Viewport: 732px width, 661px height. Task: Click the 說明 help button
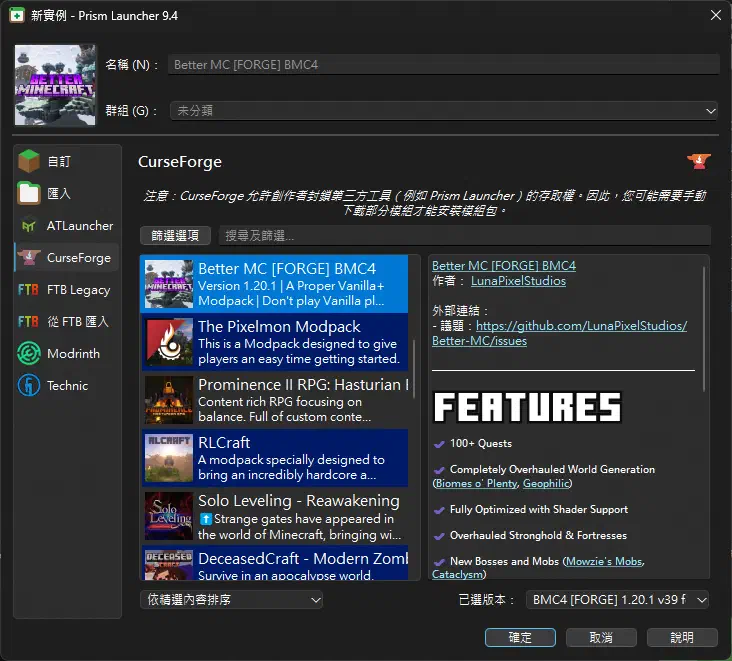[682, 638]
